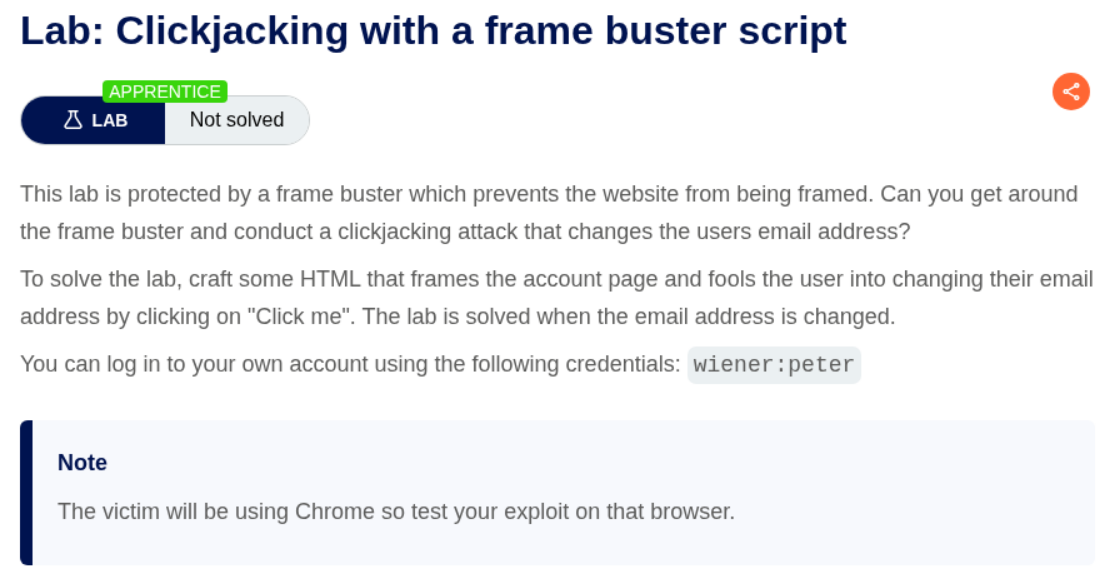Click the "Not solved" lab status
This screenshot has height=583, width=1118.
(237, 120)
